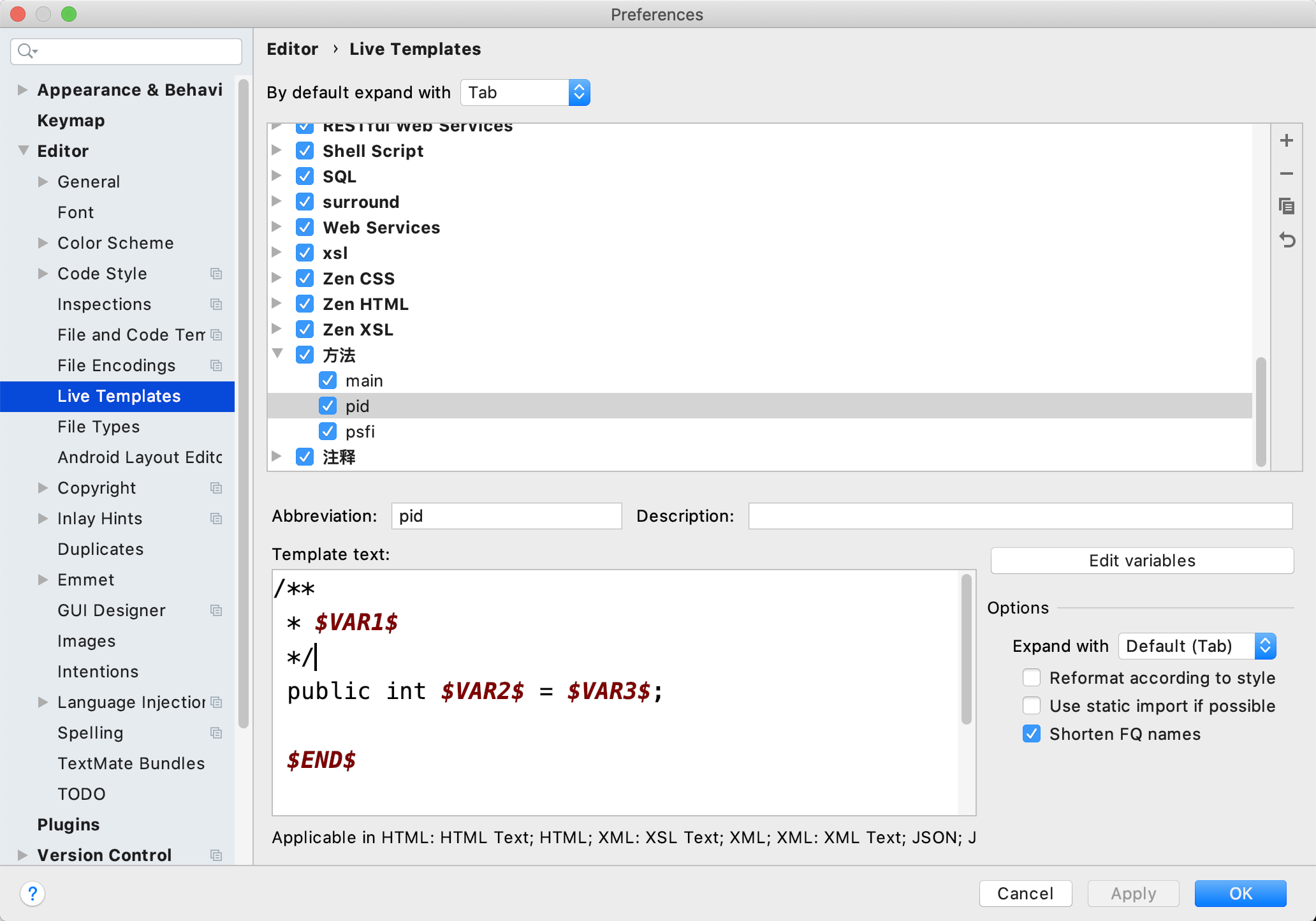Click project-level icon beside Copyright

(216, 488)
